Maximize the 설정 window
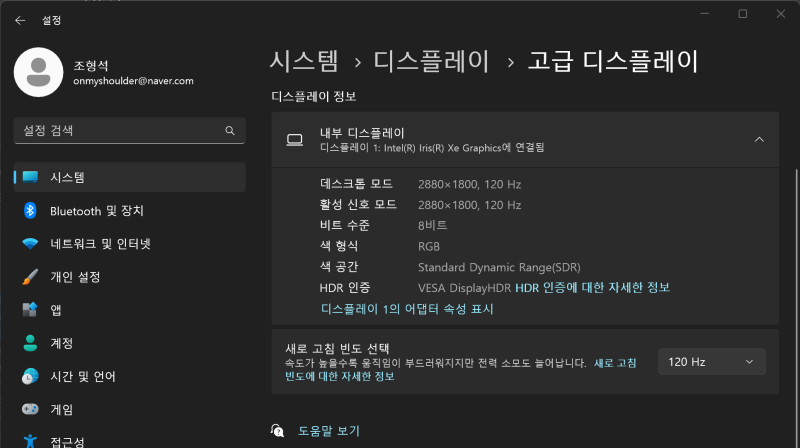Image resolution: width=800 pixels, height=448 pixels. click(x=743, y=14)
